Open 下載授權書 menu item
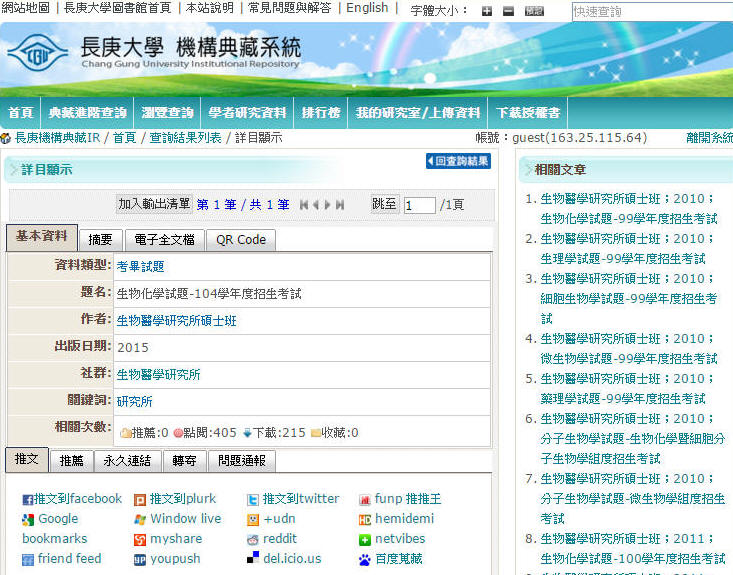Image resolution: width=733 pixels, height=575 pixels. pos(528,113)
